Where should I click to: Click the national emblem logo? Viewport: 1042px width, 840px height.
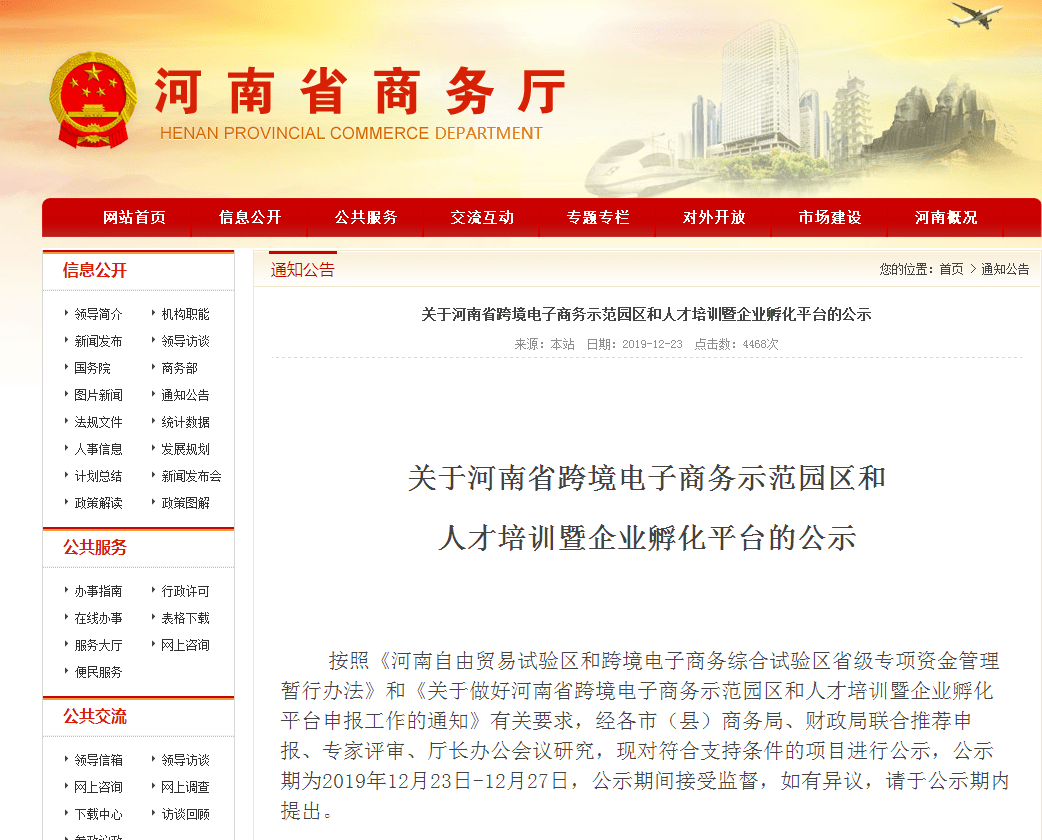[94, 101]
